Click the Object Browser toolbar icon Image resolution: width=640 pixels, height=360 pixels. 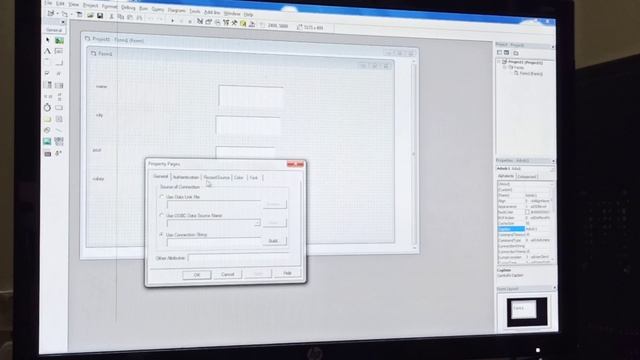pyautogui.click(x=226, y=23)
